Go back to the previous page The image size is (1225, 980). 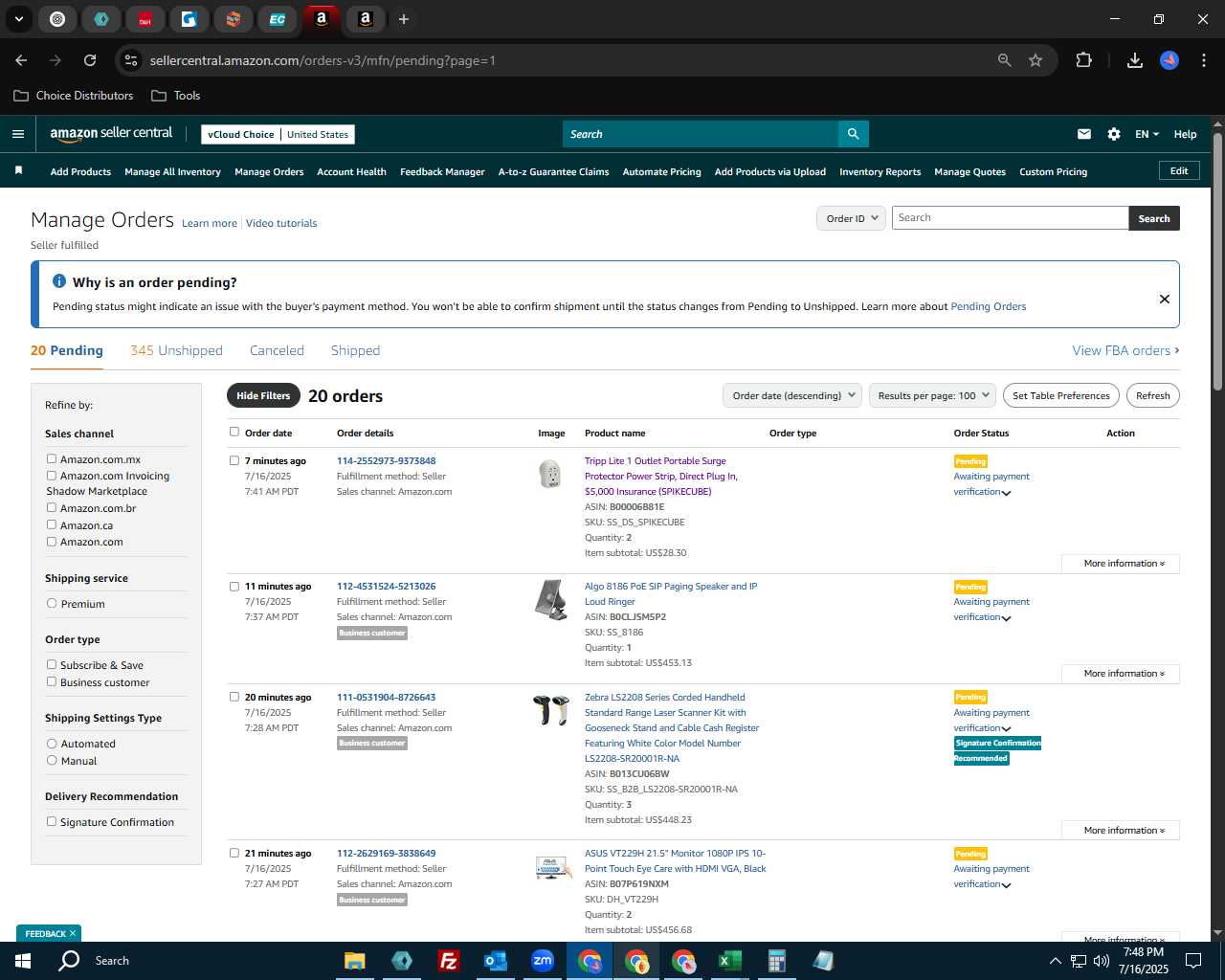[x=22, y=60]
